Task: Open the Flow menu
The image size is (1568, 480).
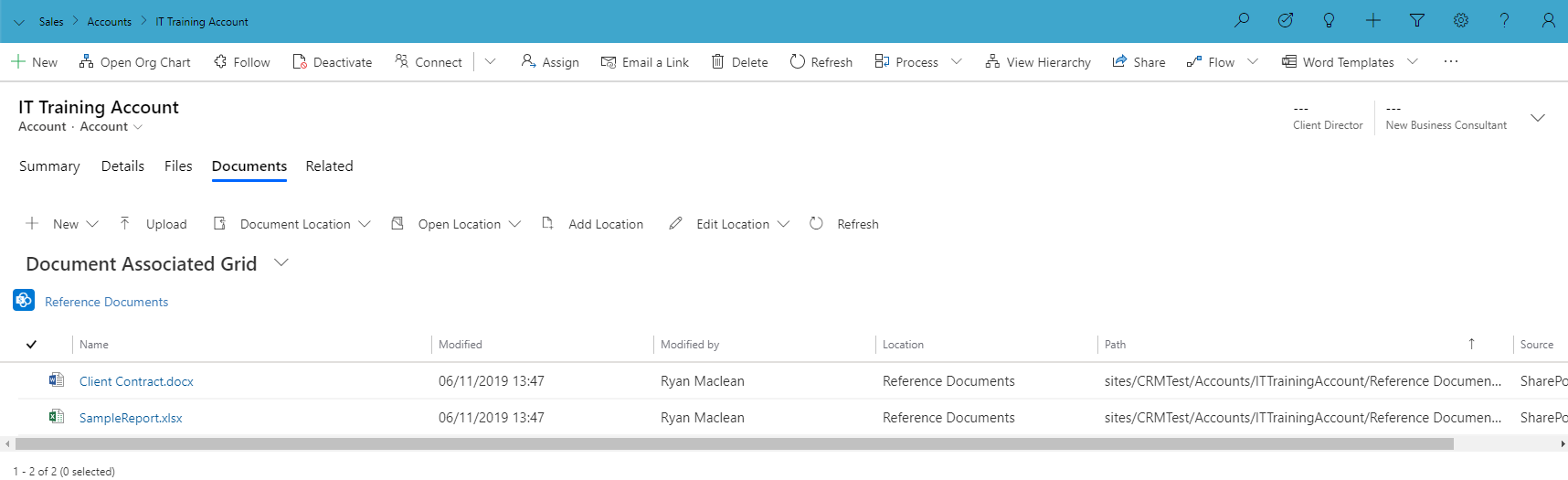Action: pos(1222,62)
